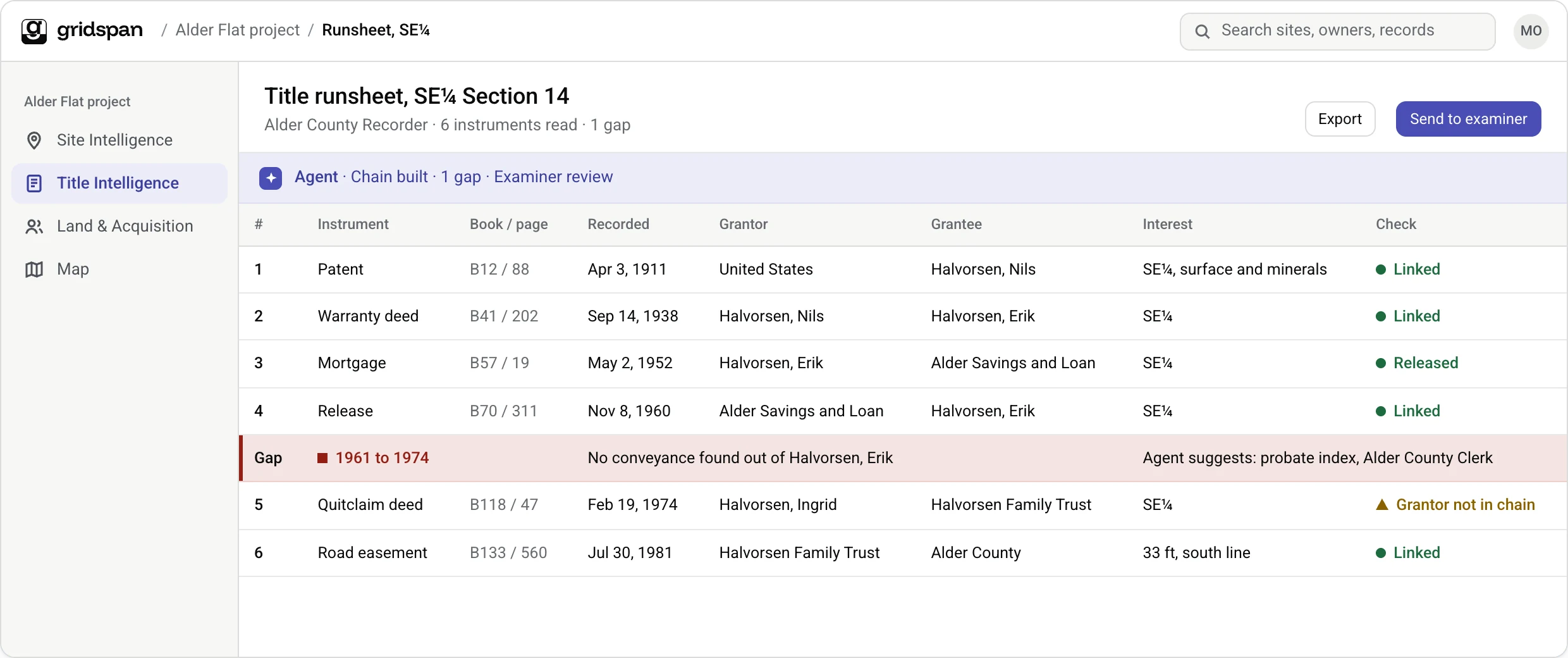This screenshot has height=658, width=1568.
Task: Click green status dot in Patent row
Action: [1381, 270]
